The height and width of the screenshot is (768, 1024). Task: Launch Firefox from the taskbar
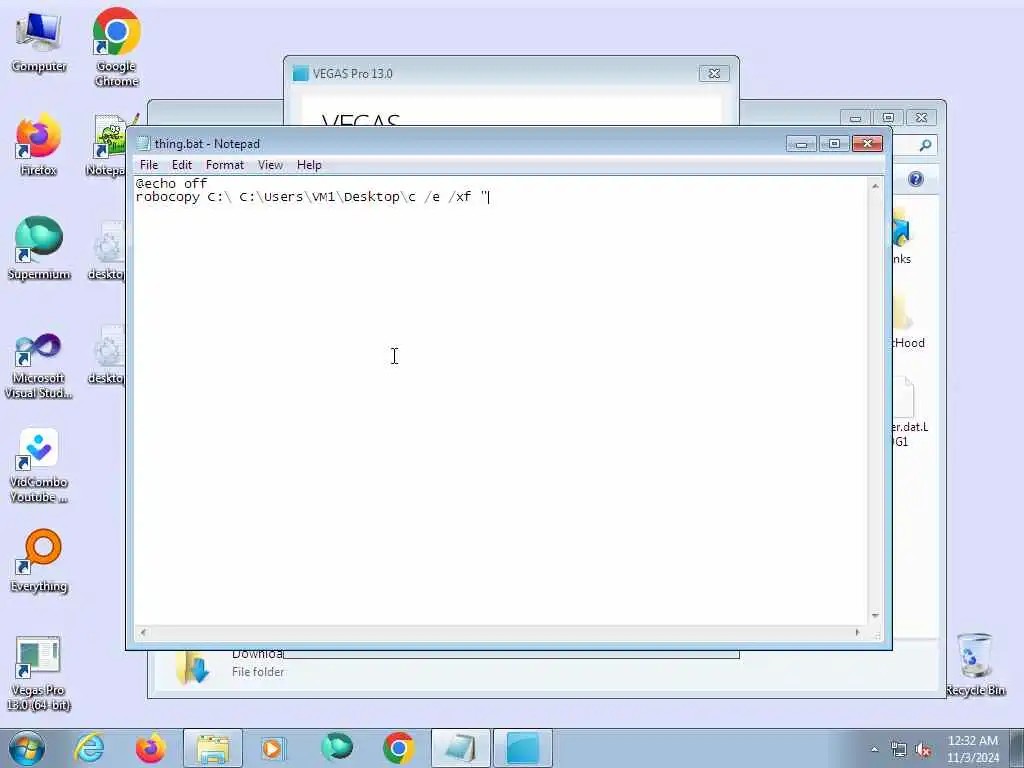click(x=151, y=748)
